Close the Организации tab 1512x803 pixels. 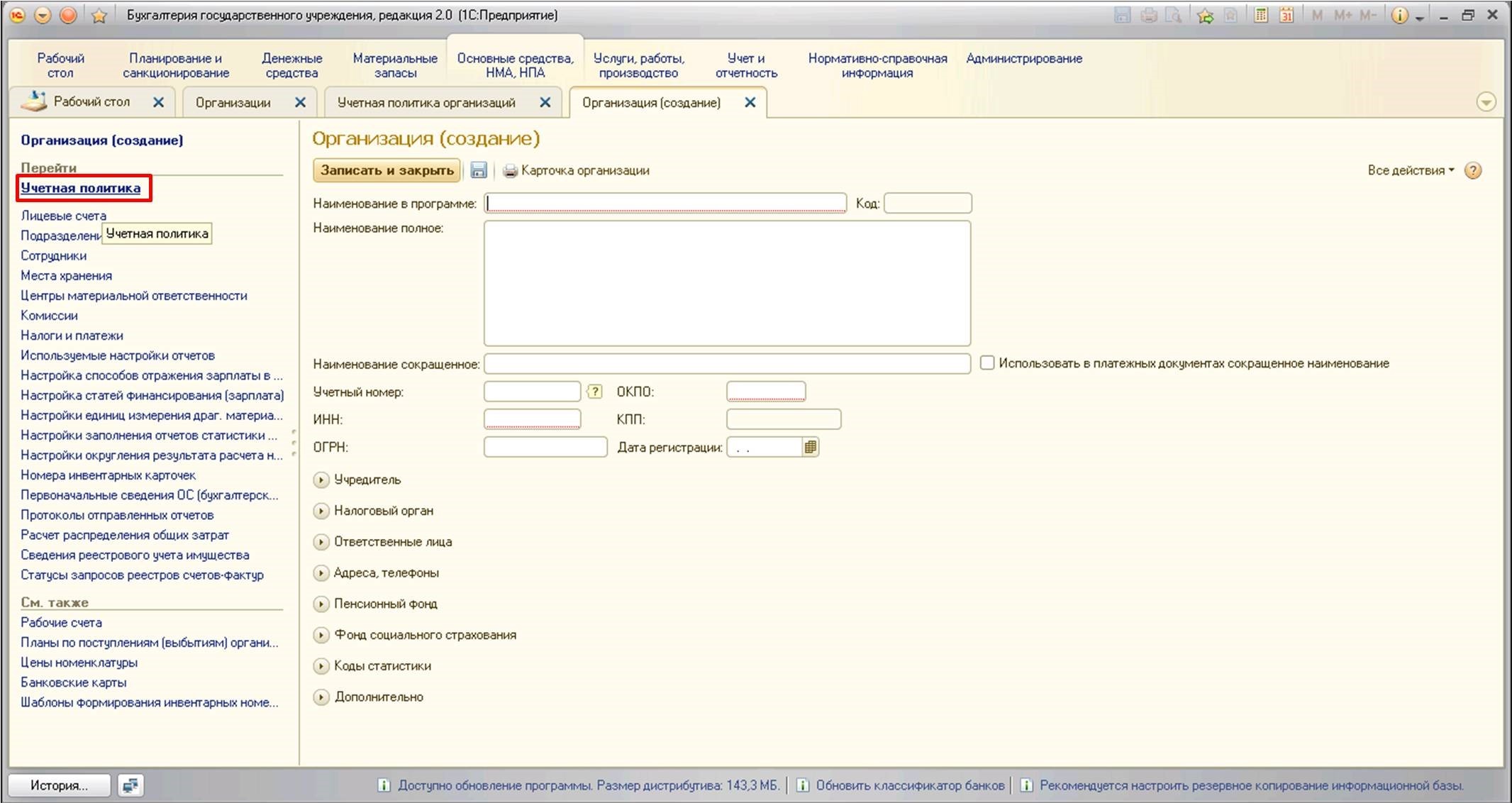point(301,102)
